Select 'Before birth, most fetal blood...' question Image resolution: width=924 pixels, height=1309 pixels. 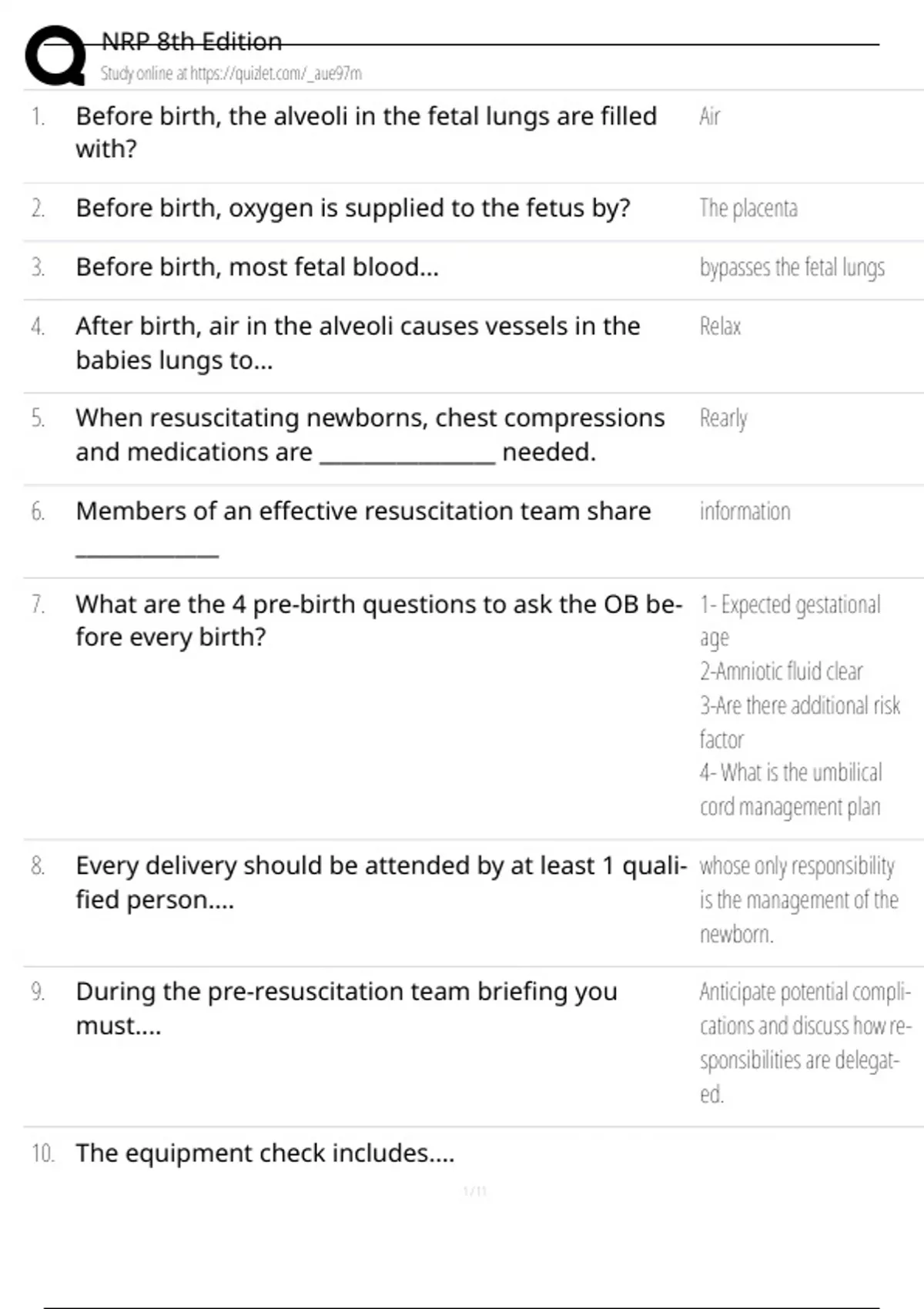coord(257,267)
